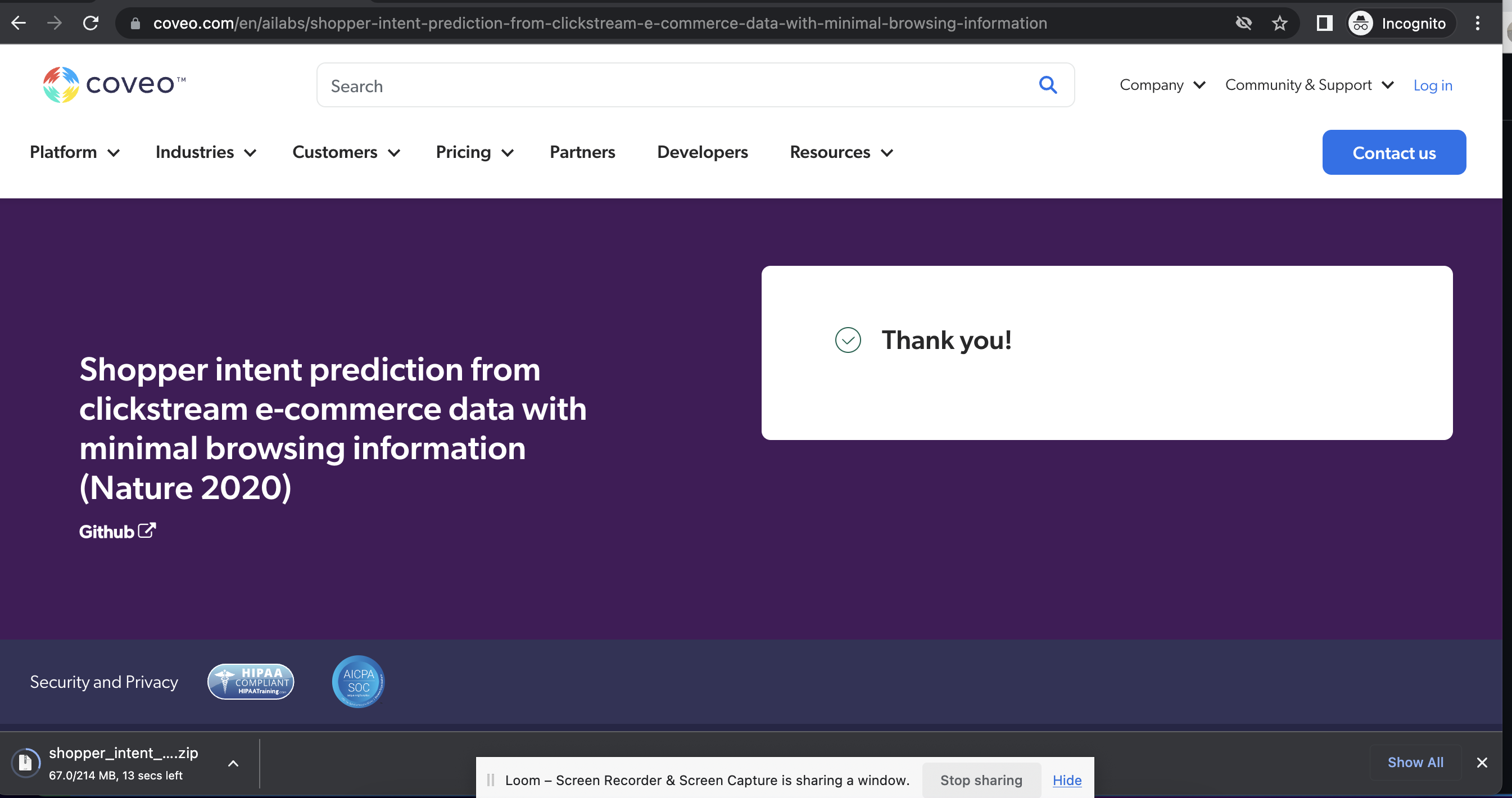Open the Partners menu item
Image resolution: width=1512 pixels, height=798 pixels.
click(582, 152)
